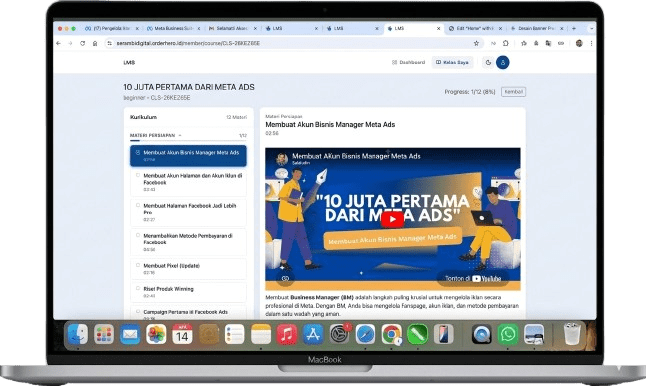Click the Kembali button
Screen dimensions: 646x386
(513, 92)
